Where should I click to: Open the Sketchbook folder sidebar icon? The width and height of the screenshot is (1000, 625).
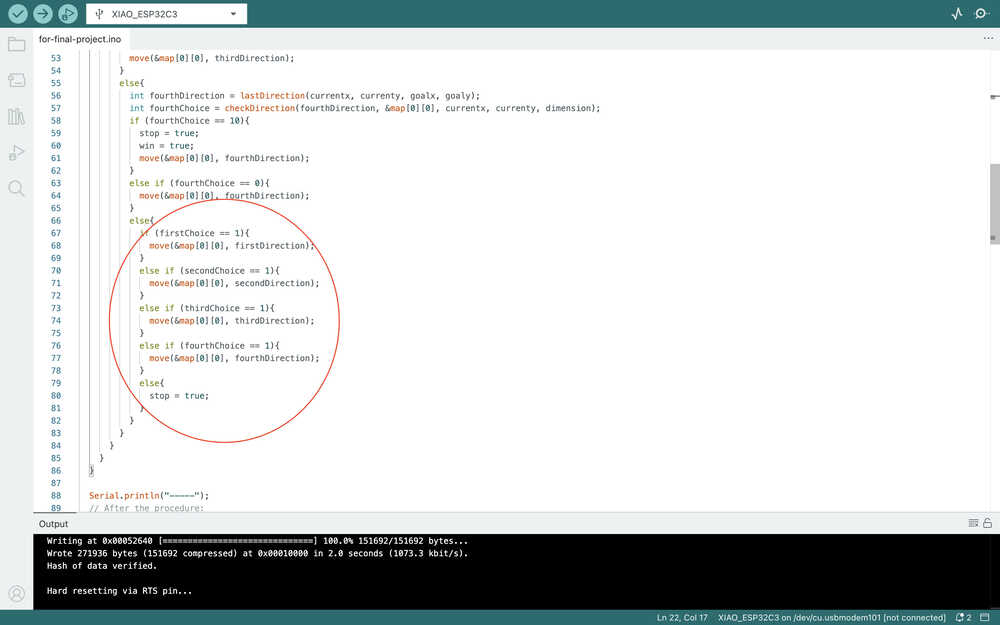point(17,45)
